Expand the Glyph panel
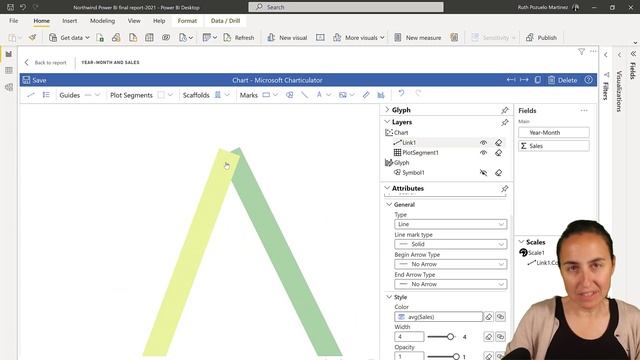The height and width of the screenshot is (360, 640). coord(387,110)
